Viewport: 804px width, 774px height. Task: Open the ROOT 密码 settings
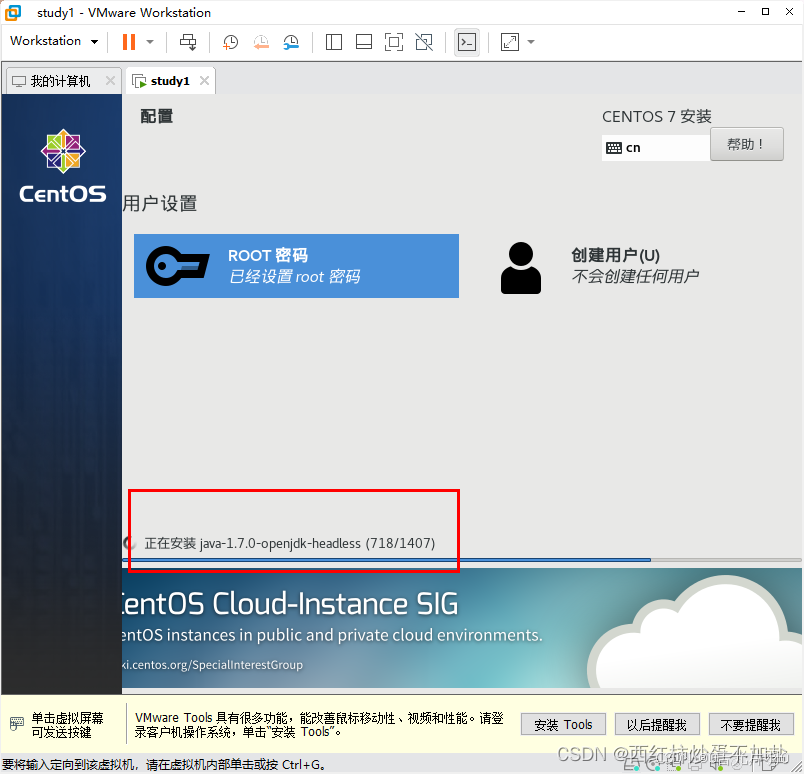click(296, 266)
